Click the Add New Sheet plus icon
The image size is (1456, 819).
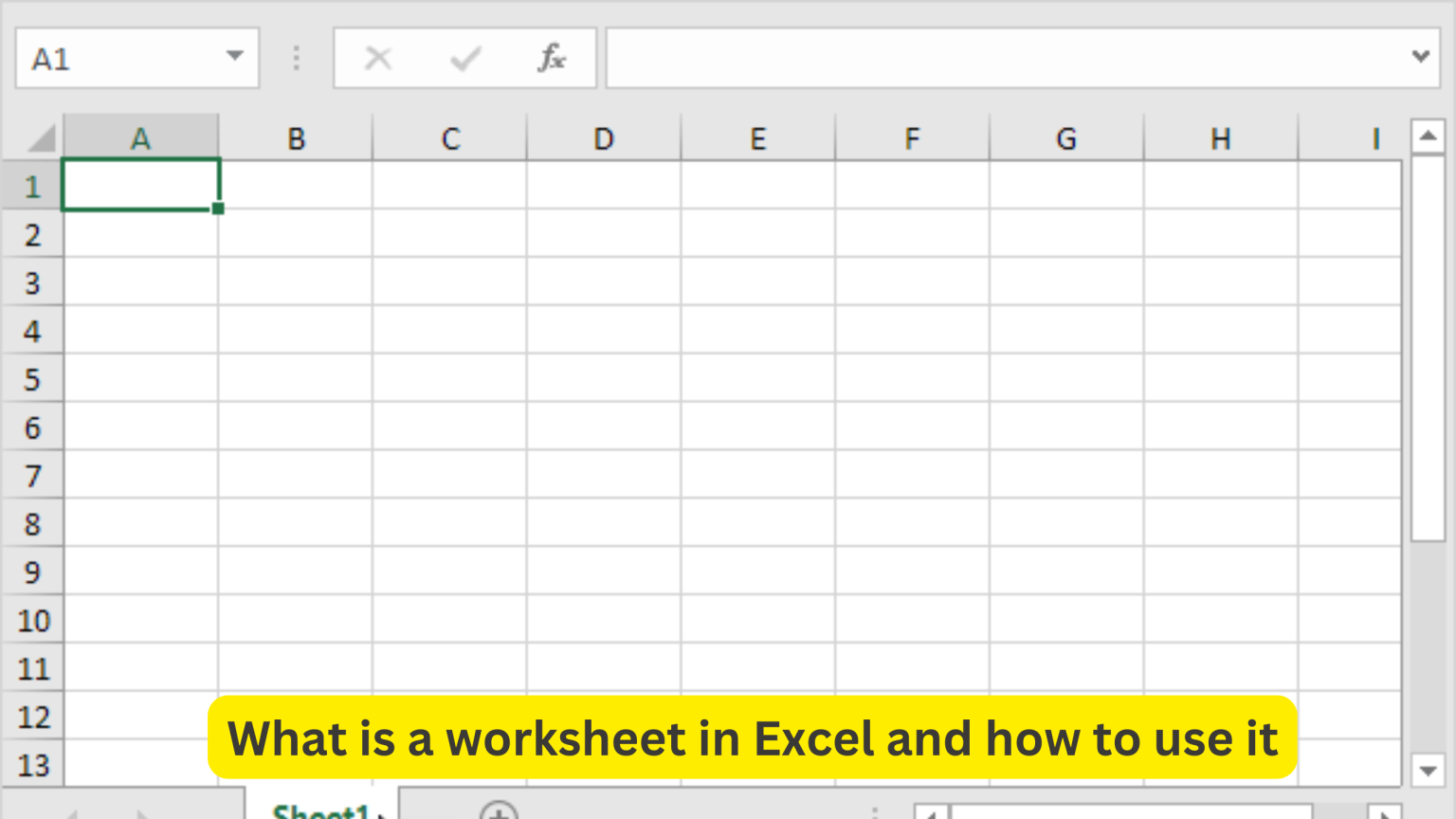click(x=500, y=812)
